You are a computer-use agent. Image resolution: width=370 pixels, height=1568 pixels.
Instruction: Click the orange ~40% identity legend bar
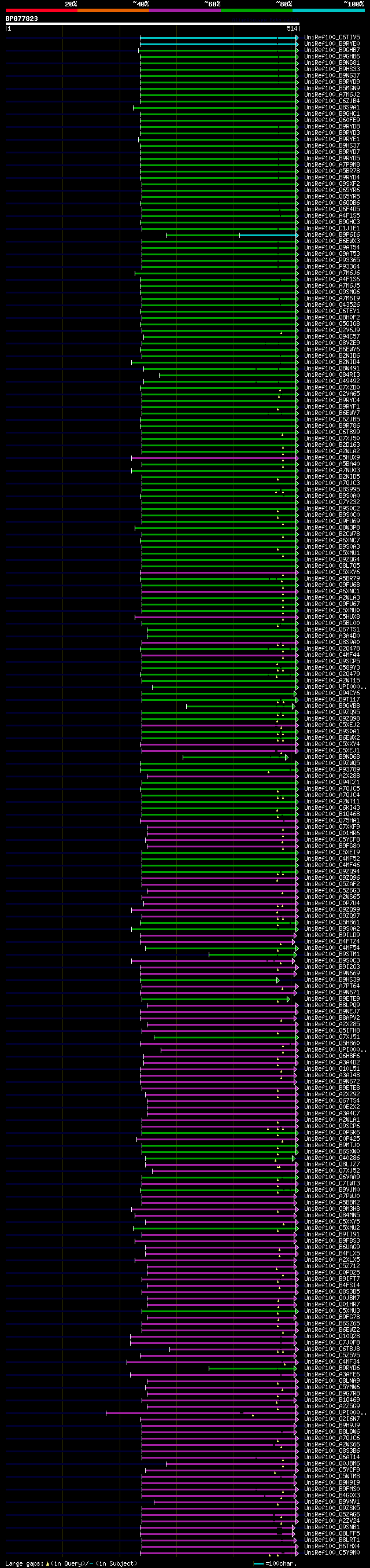113,10
